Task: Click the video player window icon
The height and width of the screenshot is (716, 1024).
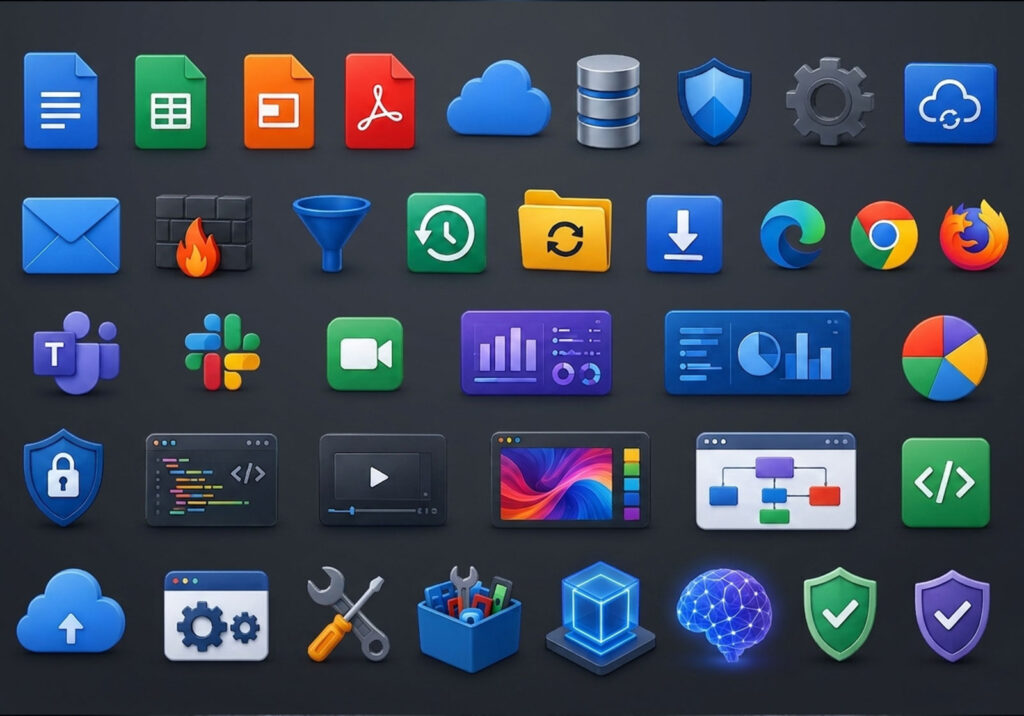Action: tap(383, 480)
